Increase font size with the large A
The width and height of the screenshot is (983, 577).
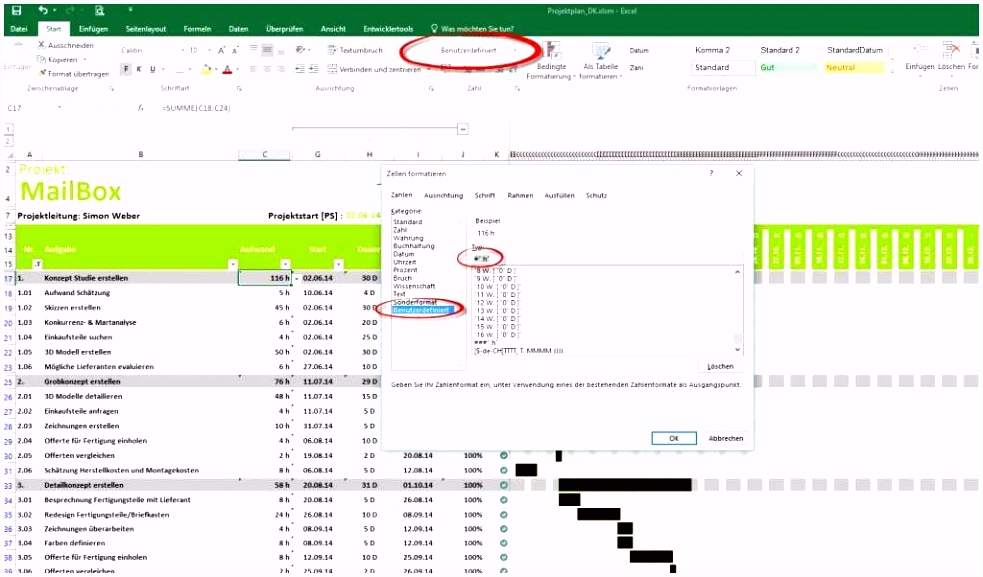click(221, 50)
